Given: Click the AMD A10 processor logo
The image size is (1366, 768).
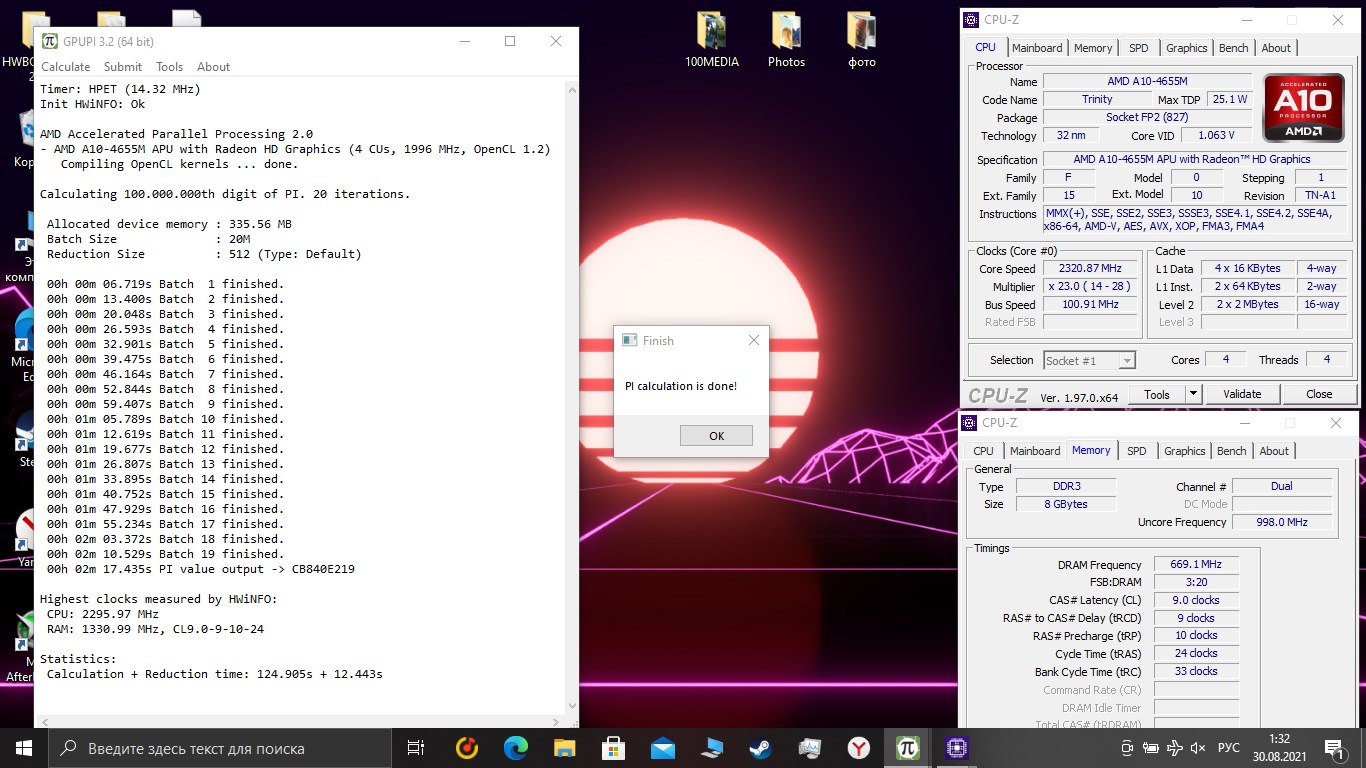Looking at the screenshot, I should pos(1304,107).
